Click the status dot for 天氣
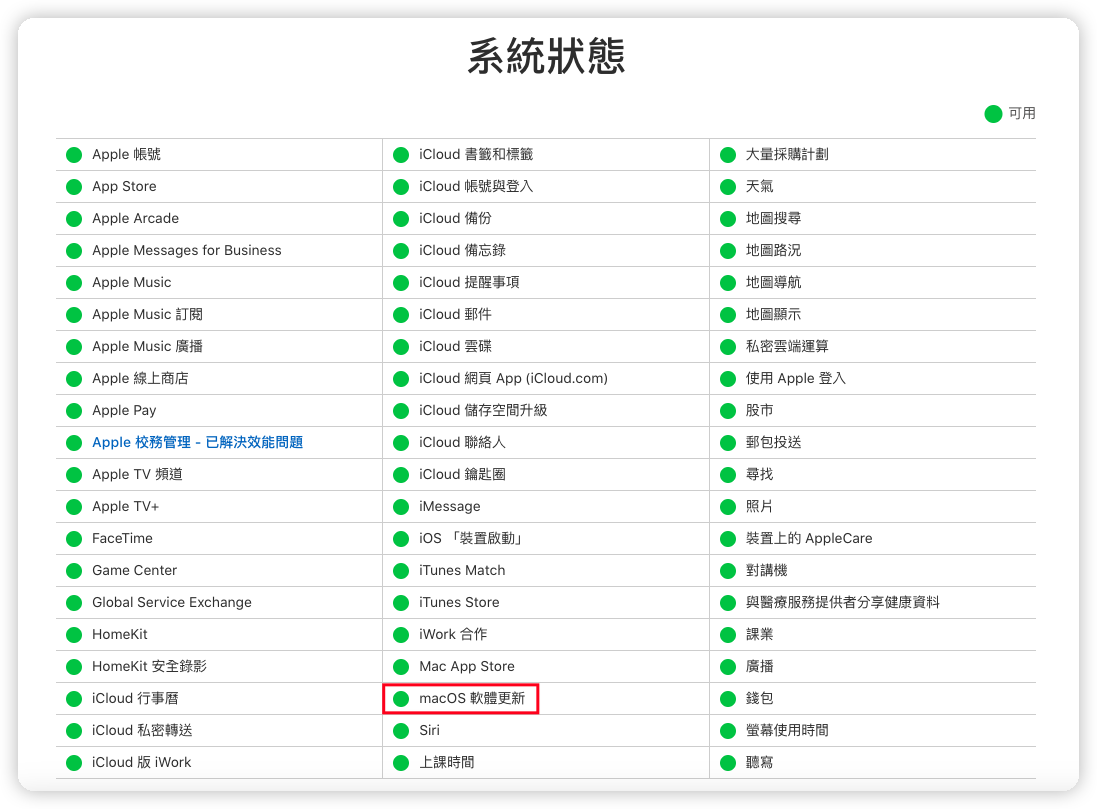 pyautogui.click(x=728, y=187)
